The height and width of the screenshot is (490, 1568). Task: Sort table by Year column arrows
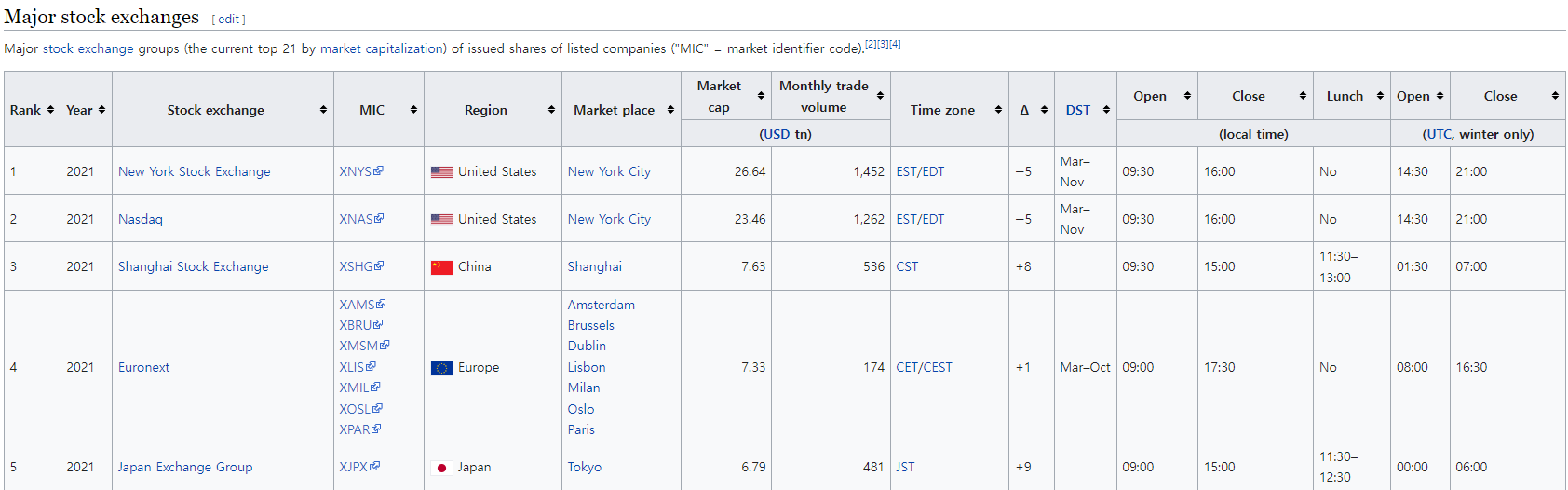point(101,110)
